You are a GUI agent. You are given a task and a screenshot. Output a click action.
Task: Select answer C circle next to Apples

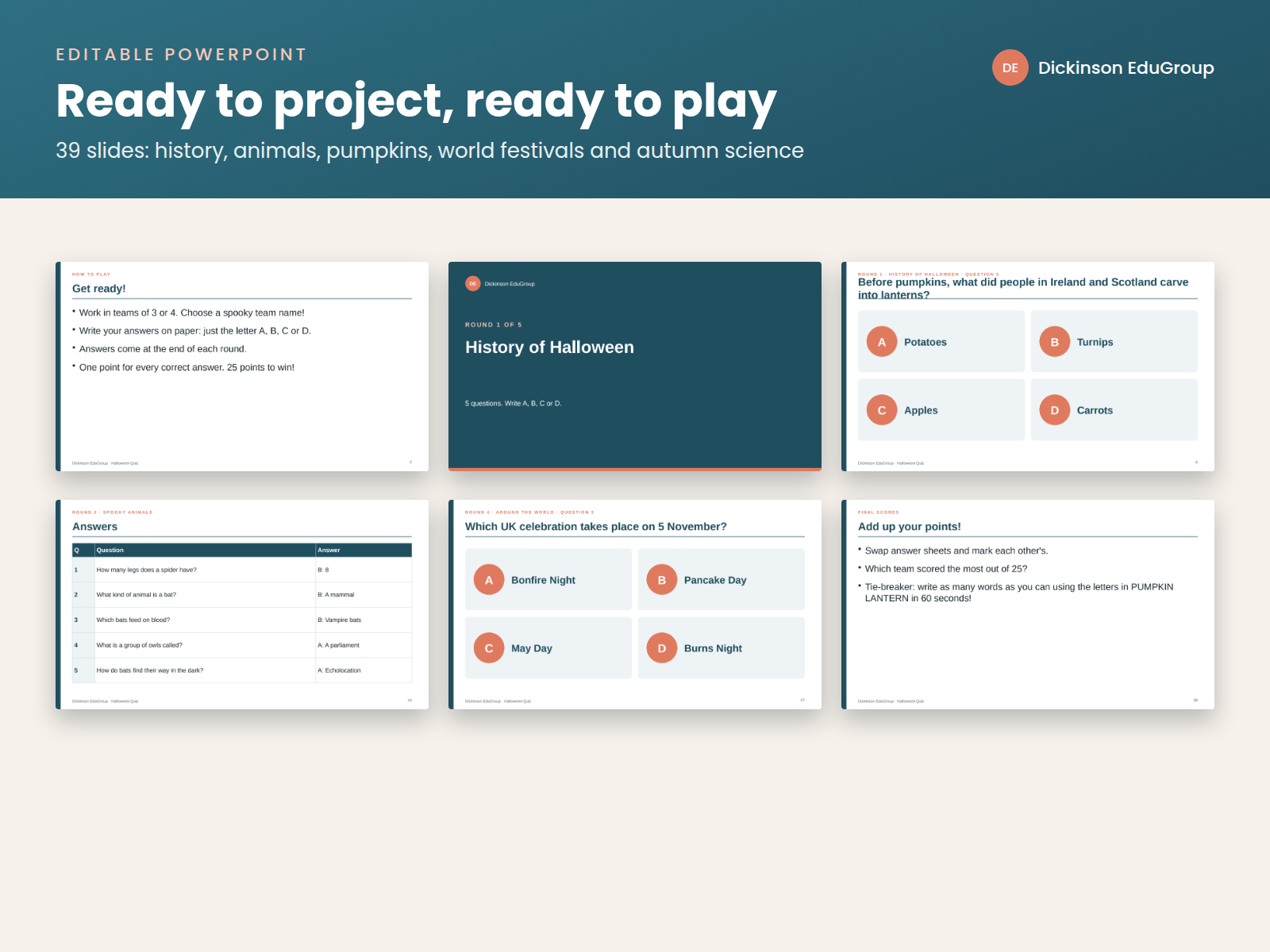tap(882, 409)
